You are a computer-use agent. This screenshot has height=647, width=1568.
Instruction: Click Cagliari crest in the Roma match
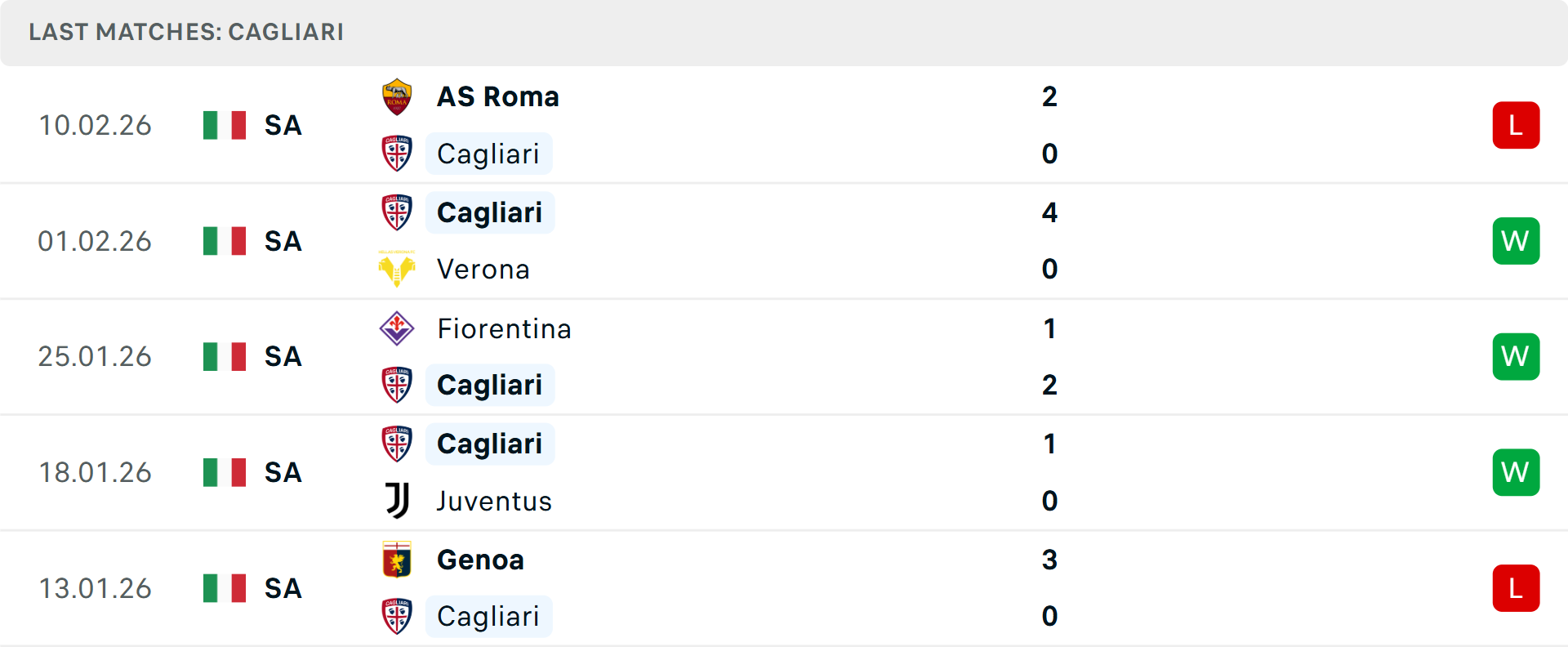pyautogui.click(x=397, y=154)
